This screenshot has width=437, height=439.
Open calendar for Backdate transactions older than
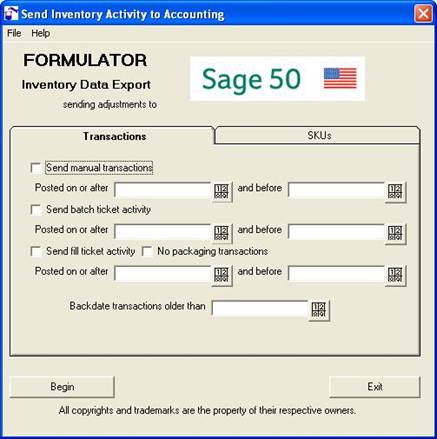(319, 310)
